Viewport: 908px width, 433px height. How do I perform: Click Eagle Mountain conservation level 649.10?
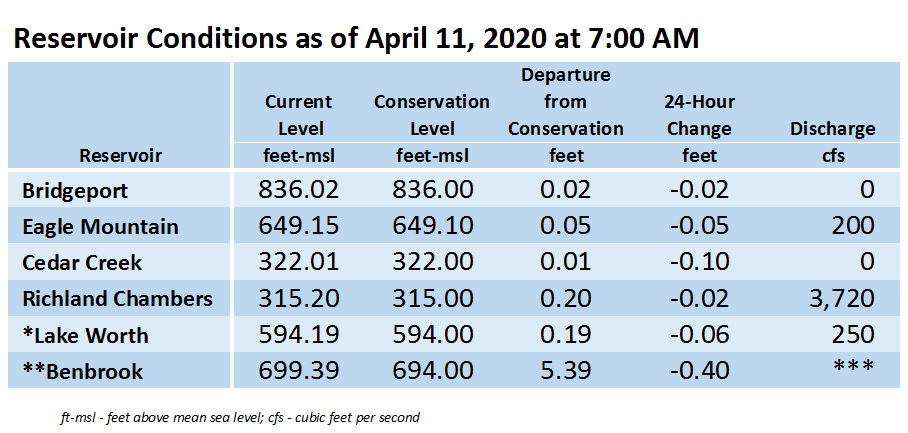tap(433, 226)
